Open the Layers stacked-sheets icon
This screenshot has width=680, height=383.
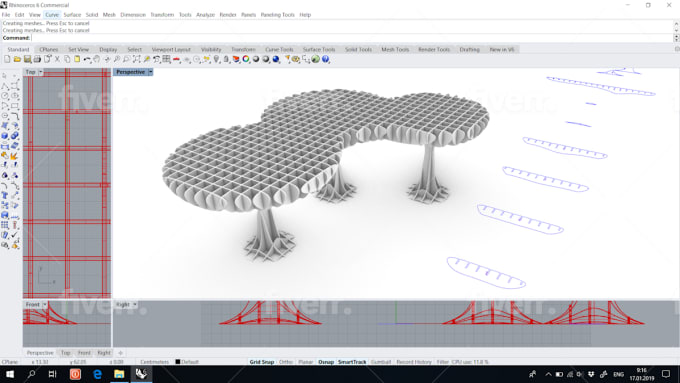point(236,59)
